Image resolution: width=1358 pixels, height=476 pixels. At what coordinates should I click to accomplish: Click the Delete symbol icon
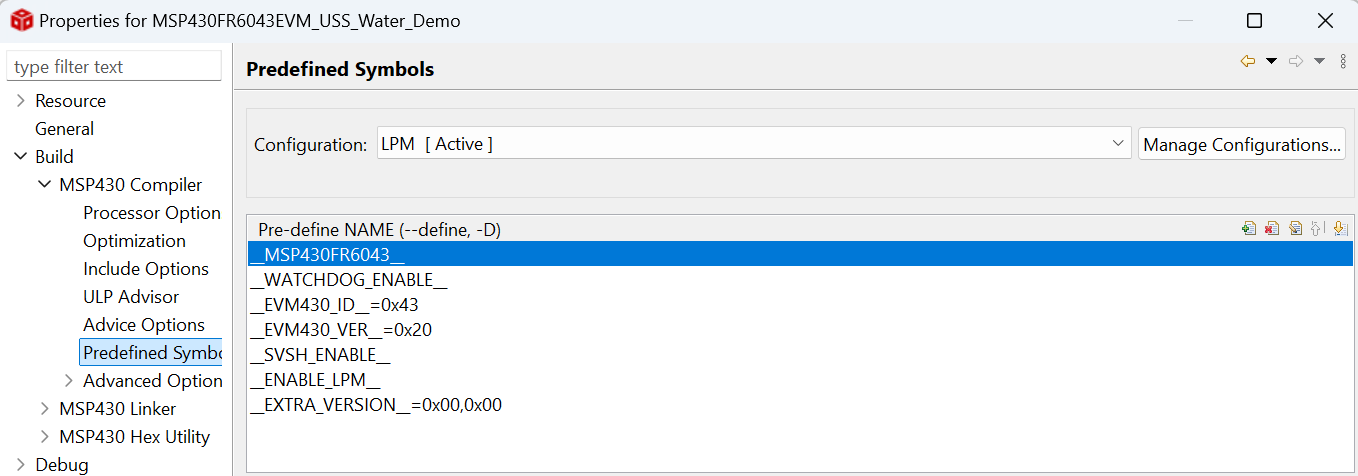coord(1272,229)
